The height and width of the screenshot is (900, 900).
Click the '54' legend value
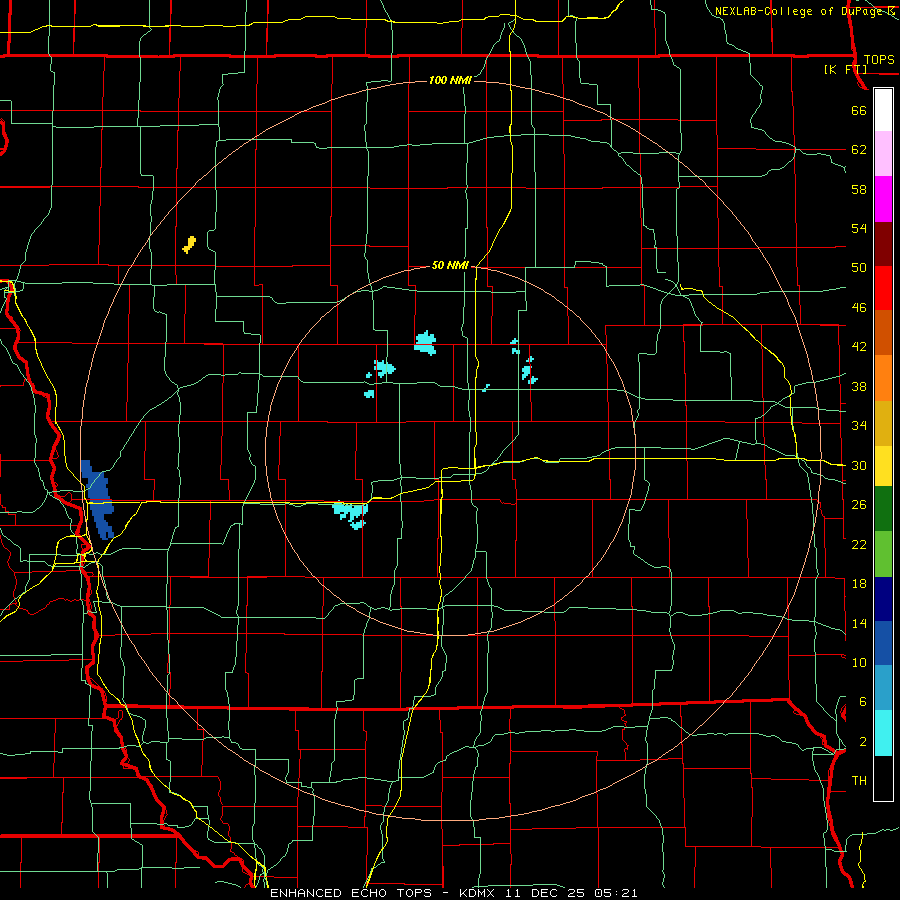tap(859, 228)
